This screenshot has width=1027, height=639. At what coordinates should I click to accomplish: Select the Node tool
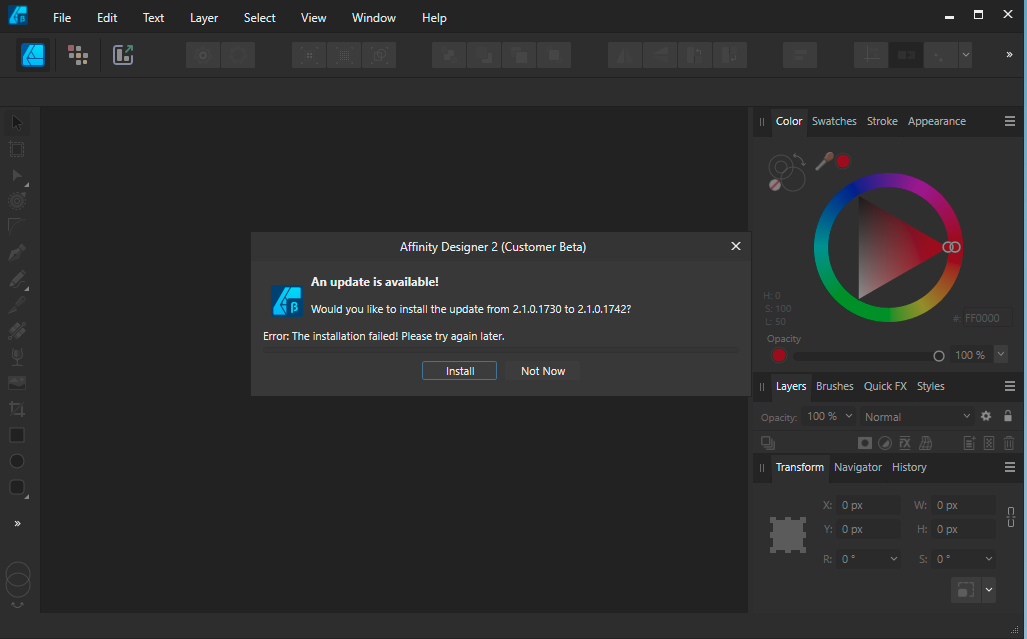tap(17, 175)
